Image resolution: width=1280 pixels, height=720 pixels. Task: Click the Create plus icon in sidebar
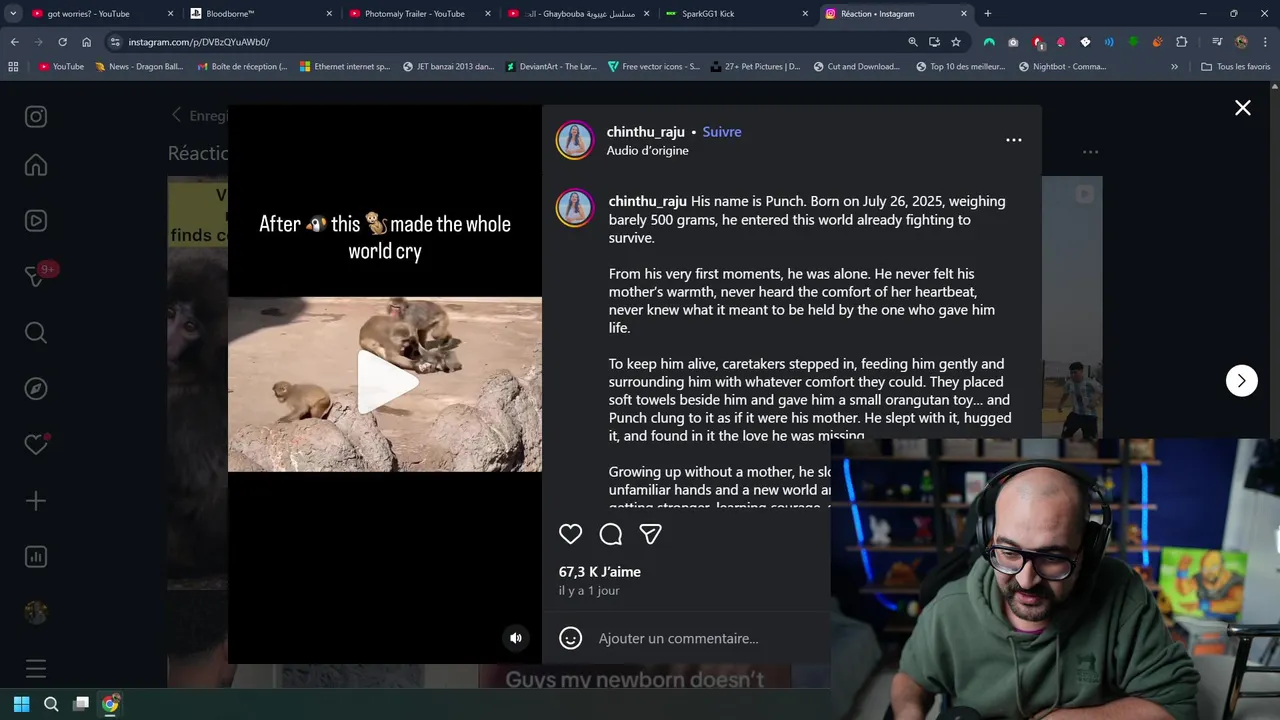coord(36,501)
